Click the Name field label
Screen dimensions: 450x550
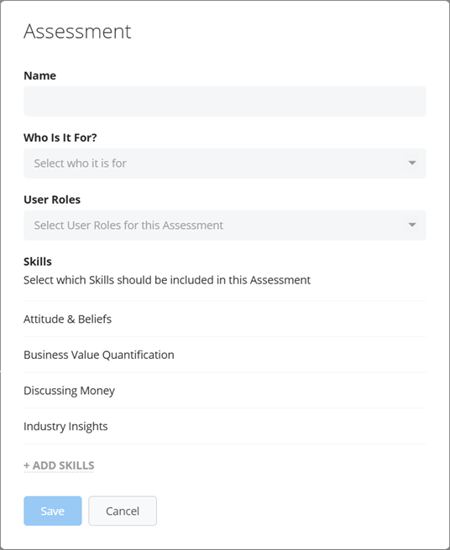pos(40,76)
